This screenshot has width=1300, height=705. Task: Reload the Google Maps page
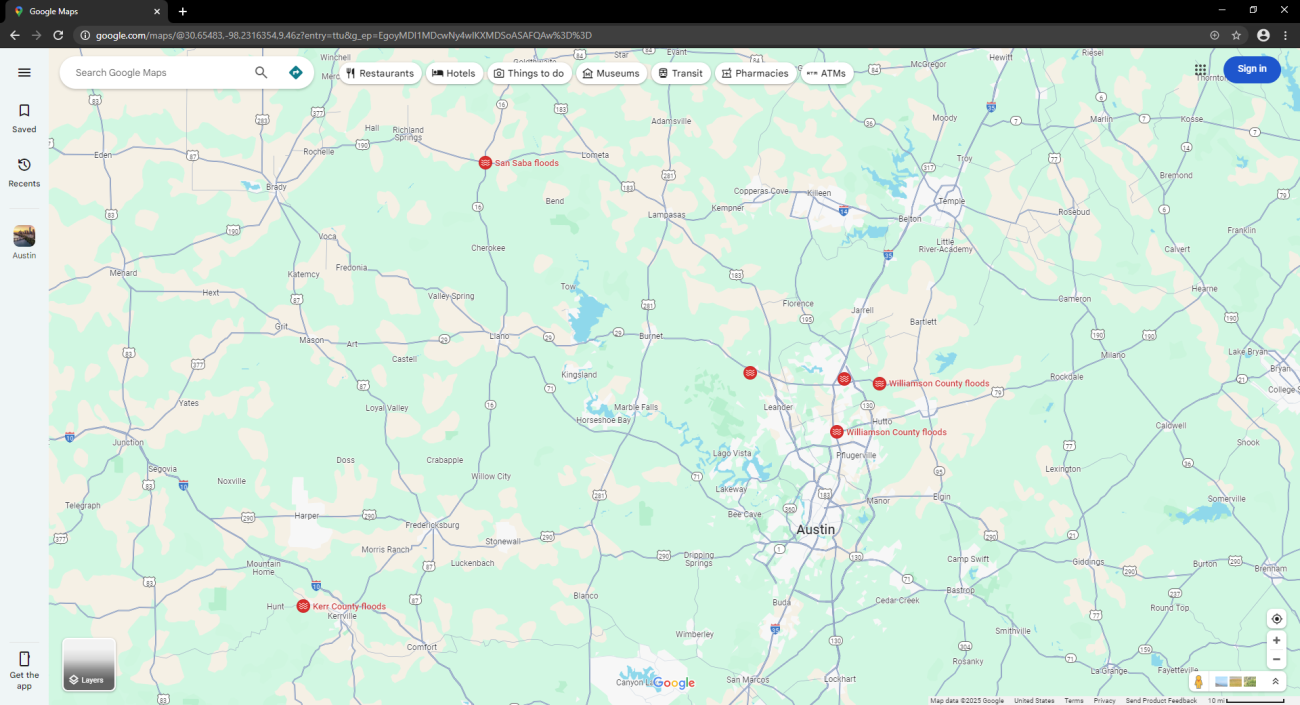point(58,35)
